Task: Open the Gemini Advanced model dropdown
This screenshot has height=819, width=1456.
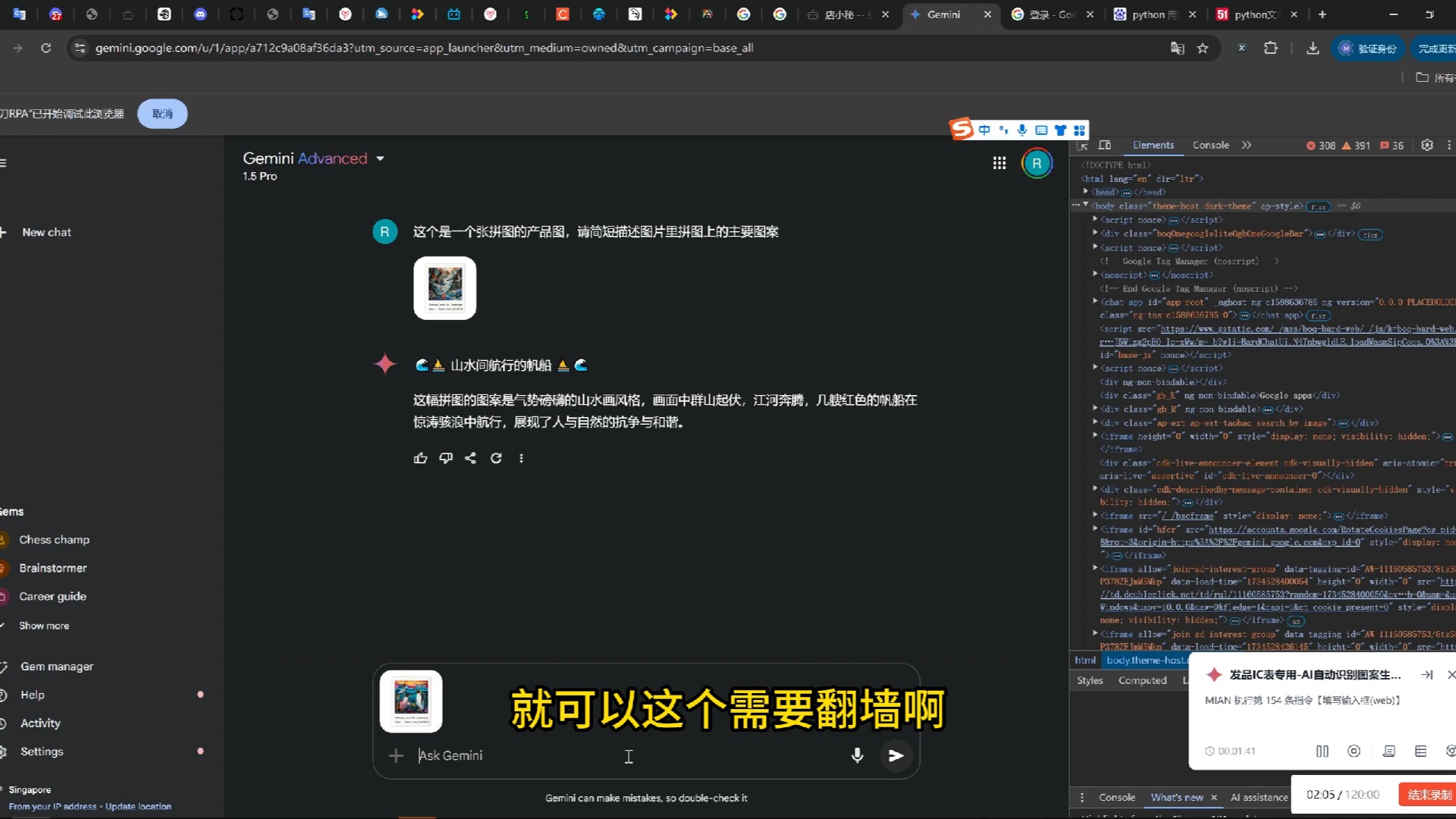Action: (x=380, y=158)
